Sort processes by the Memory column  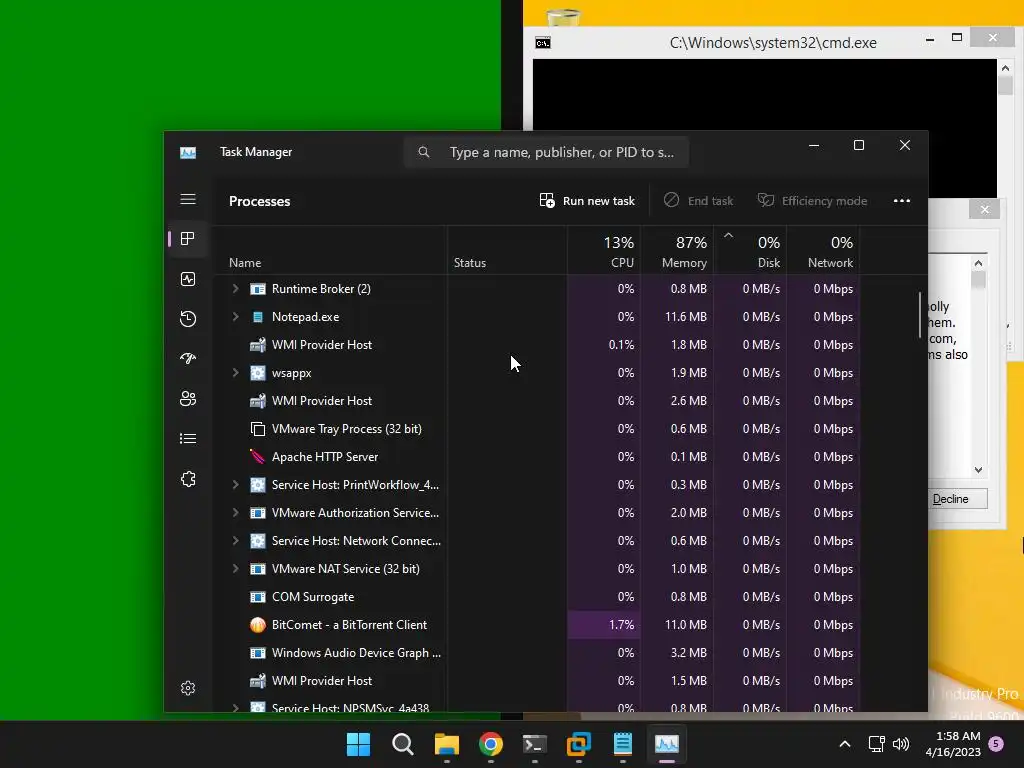(x=677, y=251)
